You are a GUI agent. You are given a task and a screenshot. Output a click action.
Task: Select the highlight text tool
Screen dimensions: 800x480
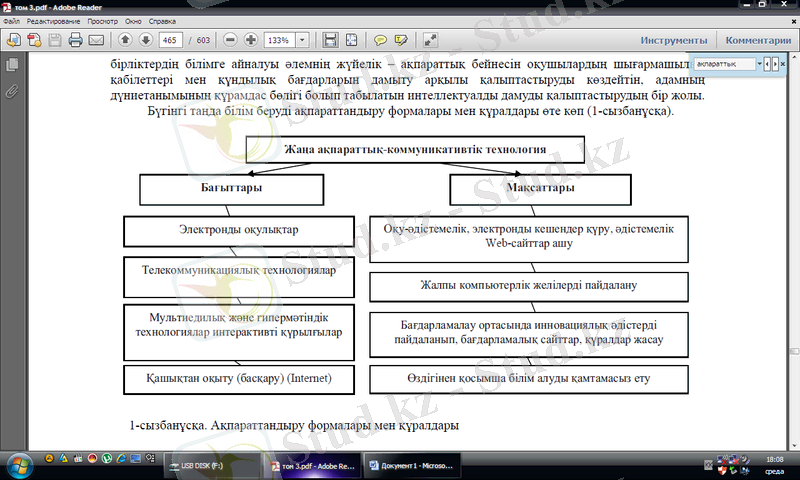[x=402, y=40]
